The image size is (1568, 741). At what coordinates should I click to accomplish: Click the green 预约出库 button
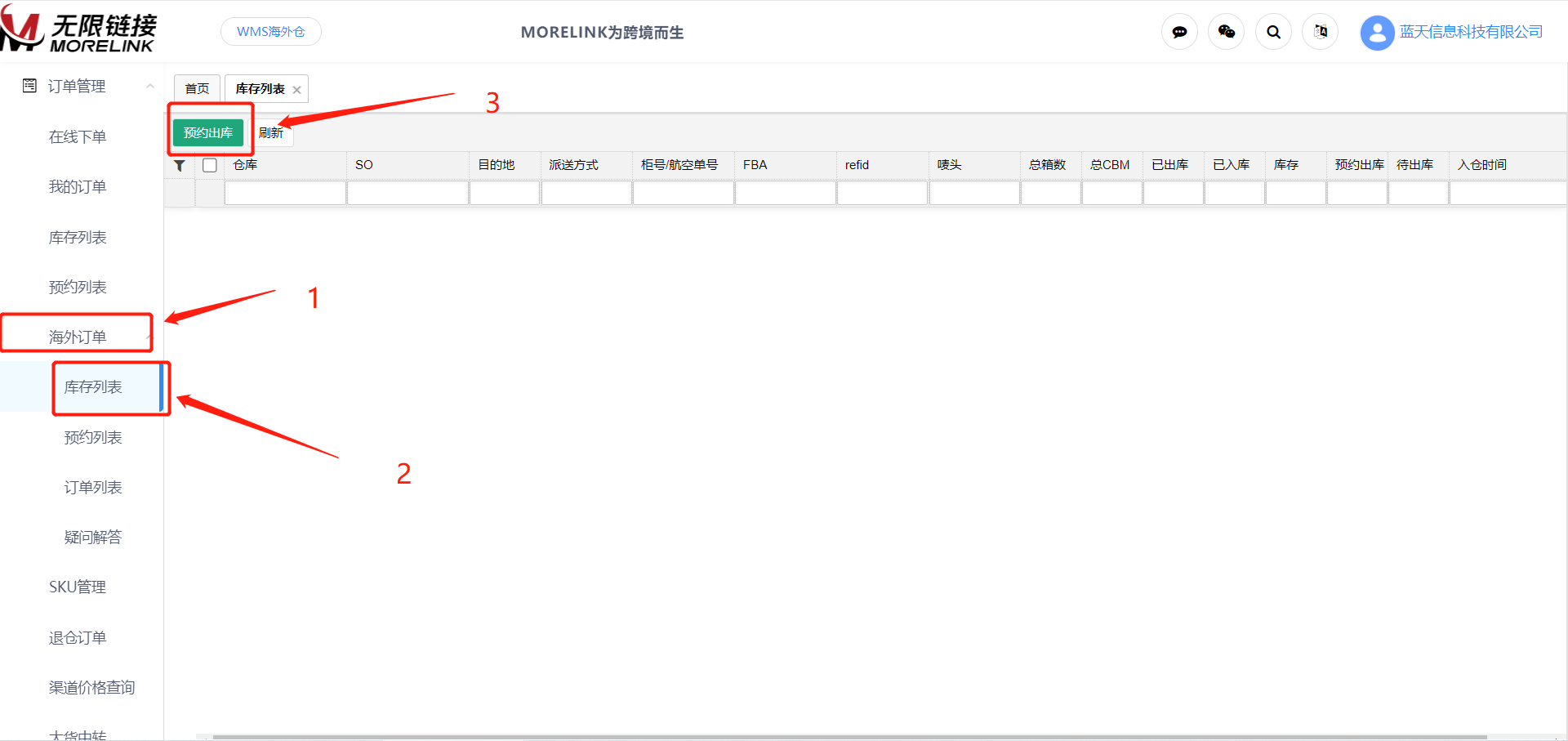pos(208,132)
